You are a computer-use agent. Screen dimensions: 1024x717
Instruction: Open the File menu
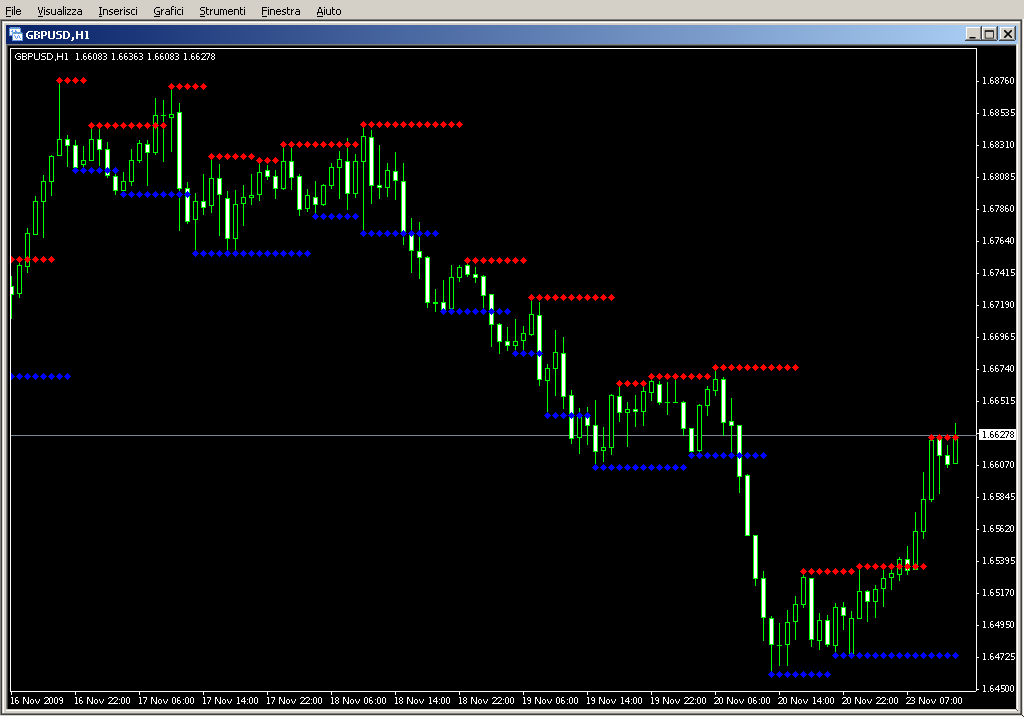click(13, 11)
